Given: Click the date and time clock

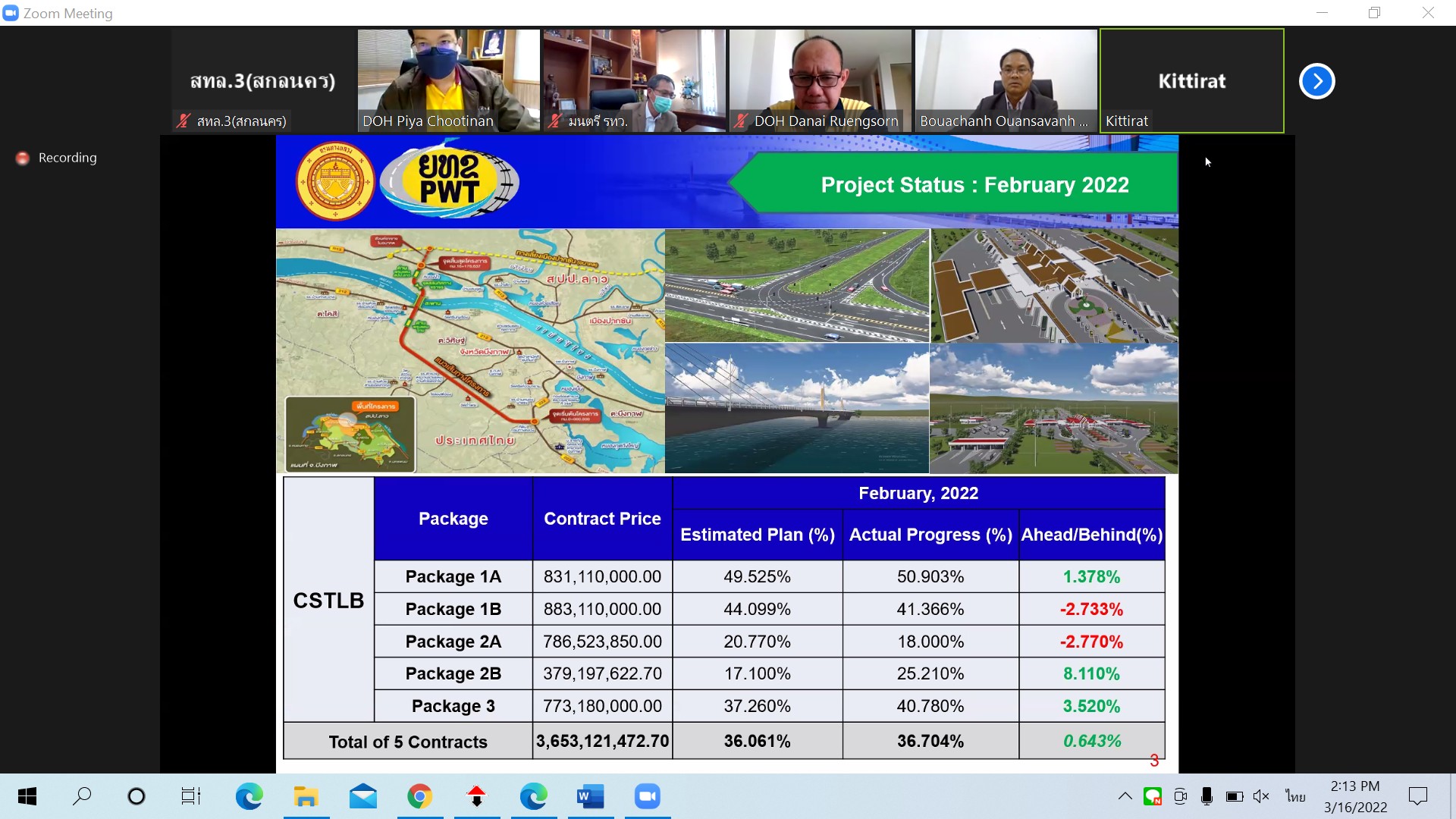Looking at the screenshot, I should 1355,796.
